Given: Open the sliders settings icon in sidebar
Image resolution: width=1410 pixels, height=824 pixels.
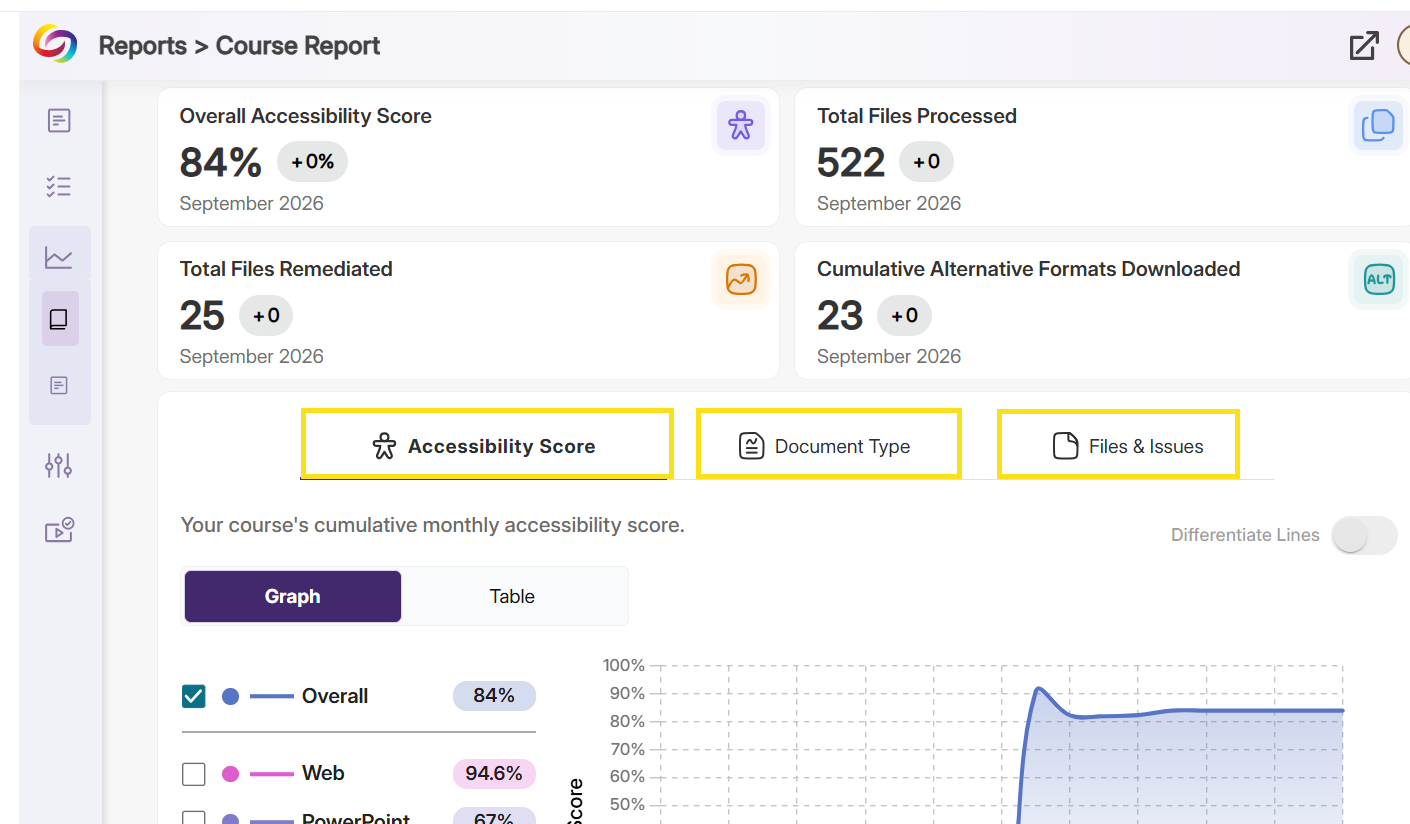Looking at the screenshot, I should (x=59, y=465).
